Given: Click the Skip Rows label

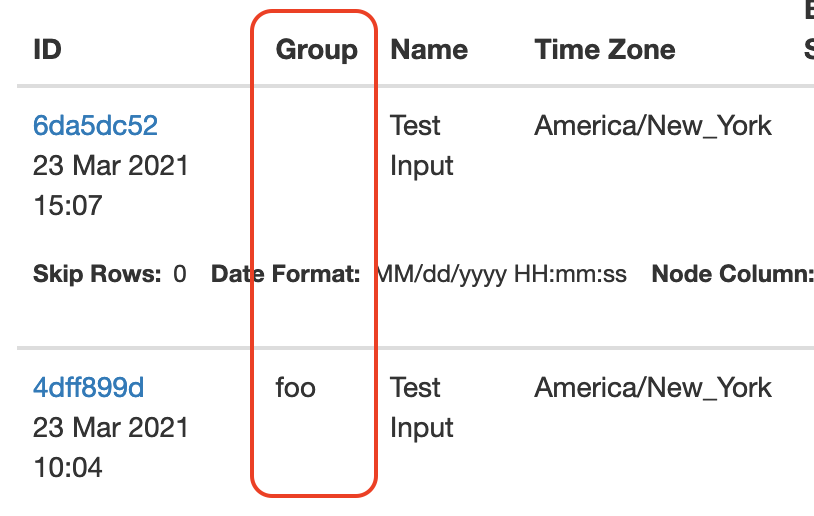Looking at the screenshot, I should 97,274.
